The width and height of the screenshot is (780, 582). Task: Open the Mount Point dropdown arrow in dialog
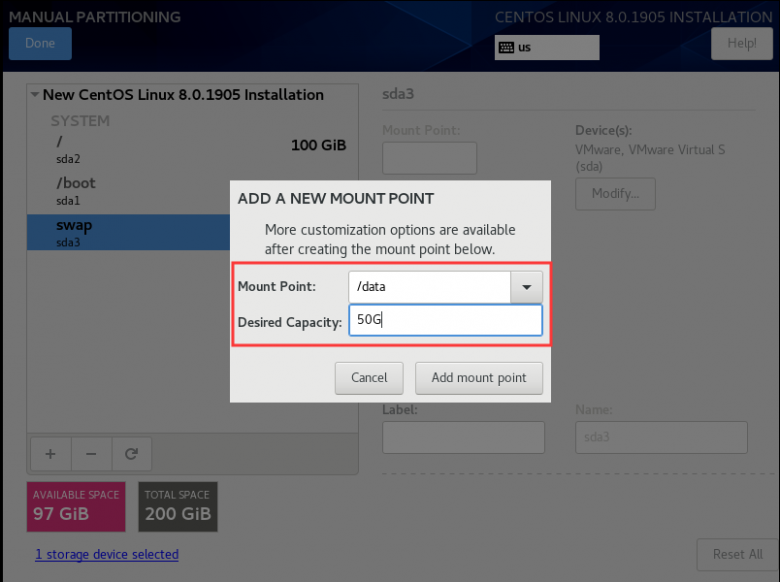(x=526, y=287)
